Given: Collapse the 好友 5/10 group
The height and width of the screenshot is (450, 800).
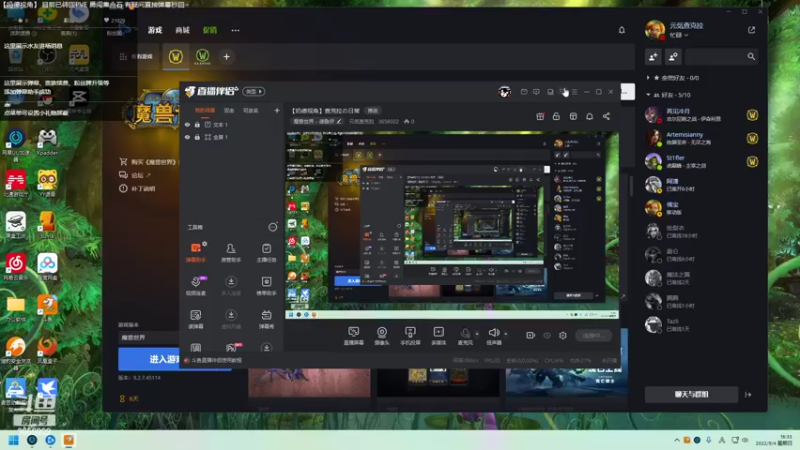Looking at the screenshot, I should pyautogui.click(x=648, y=95).
